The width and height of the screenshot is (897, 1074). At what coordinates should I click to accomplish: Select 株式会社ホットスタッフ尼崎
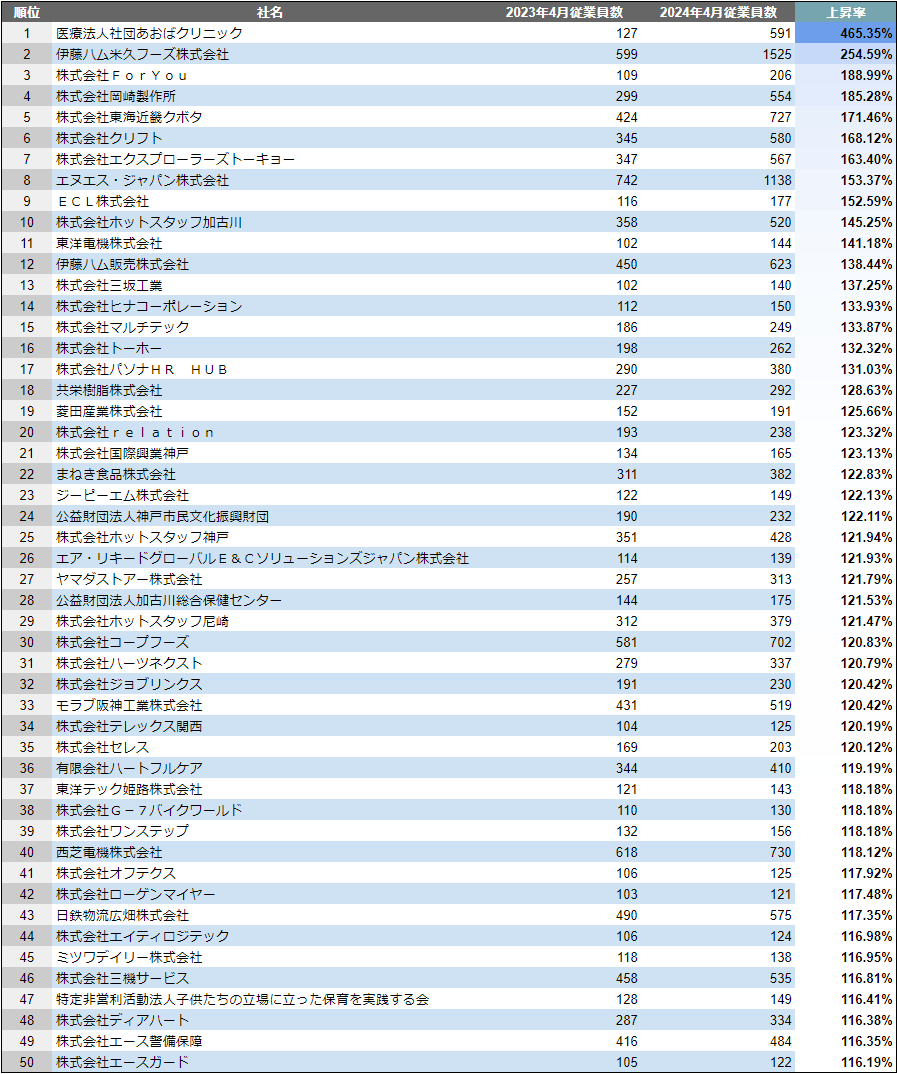(x=142, y=621)
